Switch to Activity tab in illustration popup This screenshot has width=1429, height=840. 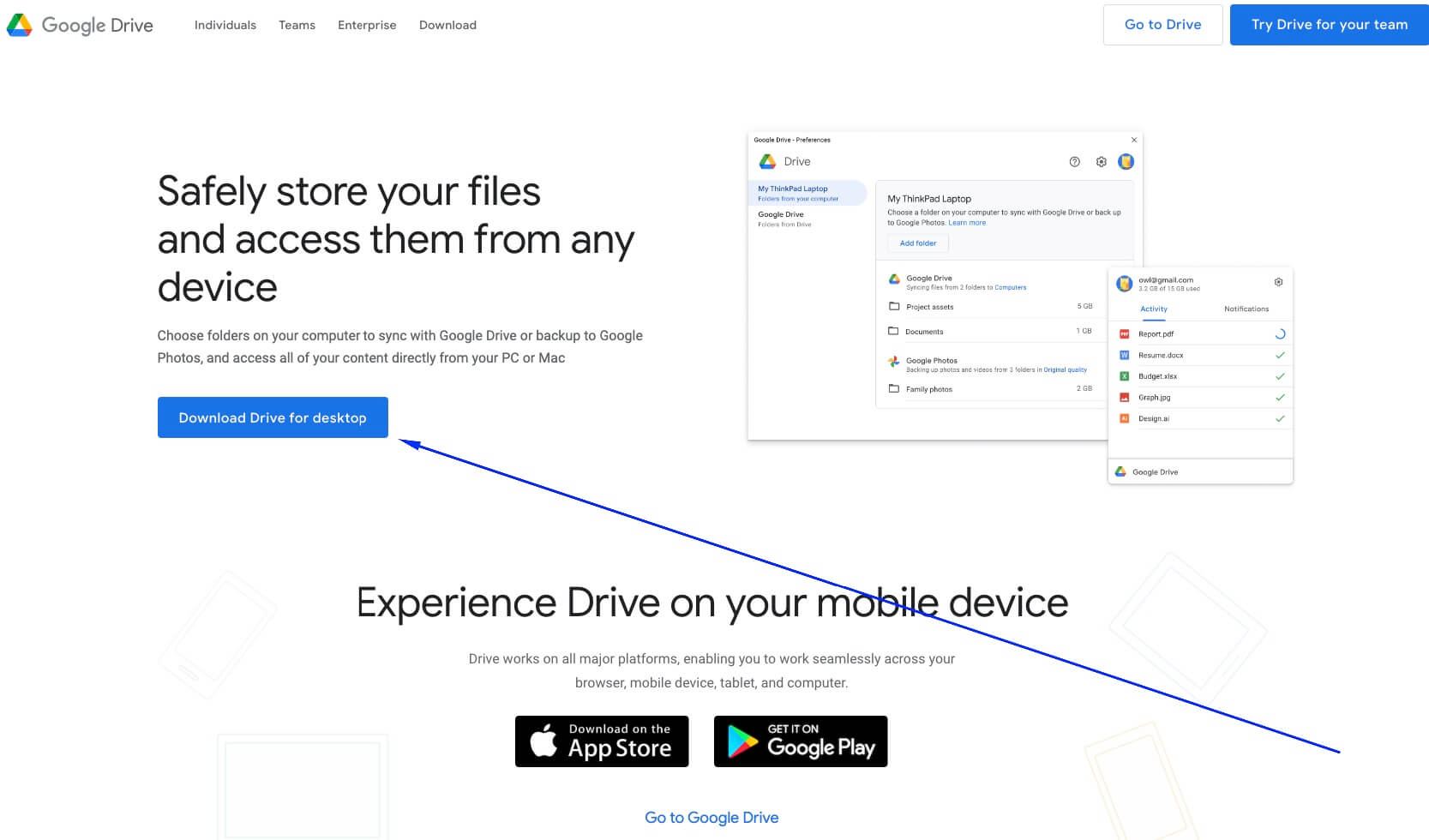point(1154,309)
